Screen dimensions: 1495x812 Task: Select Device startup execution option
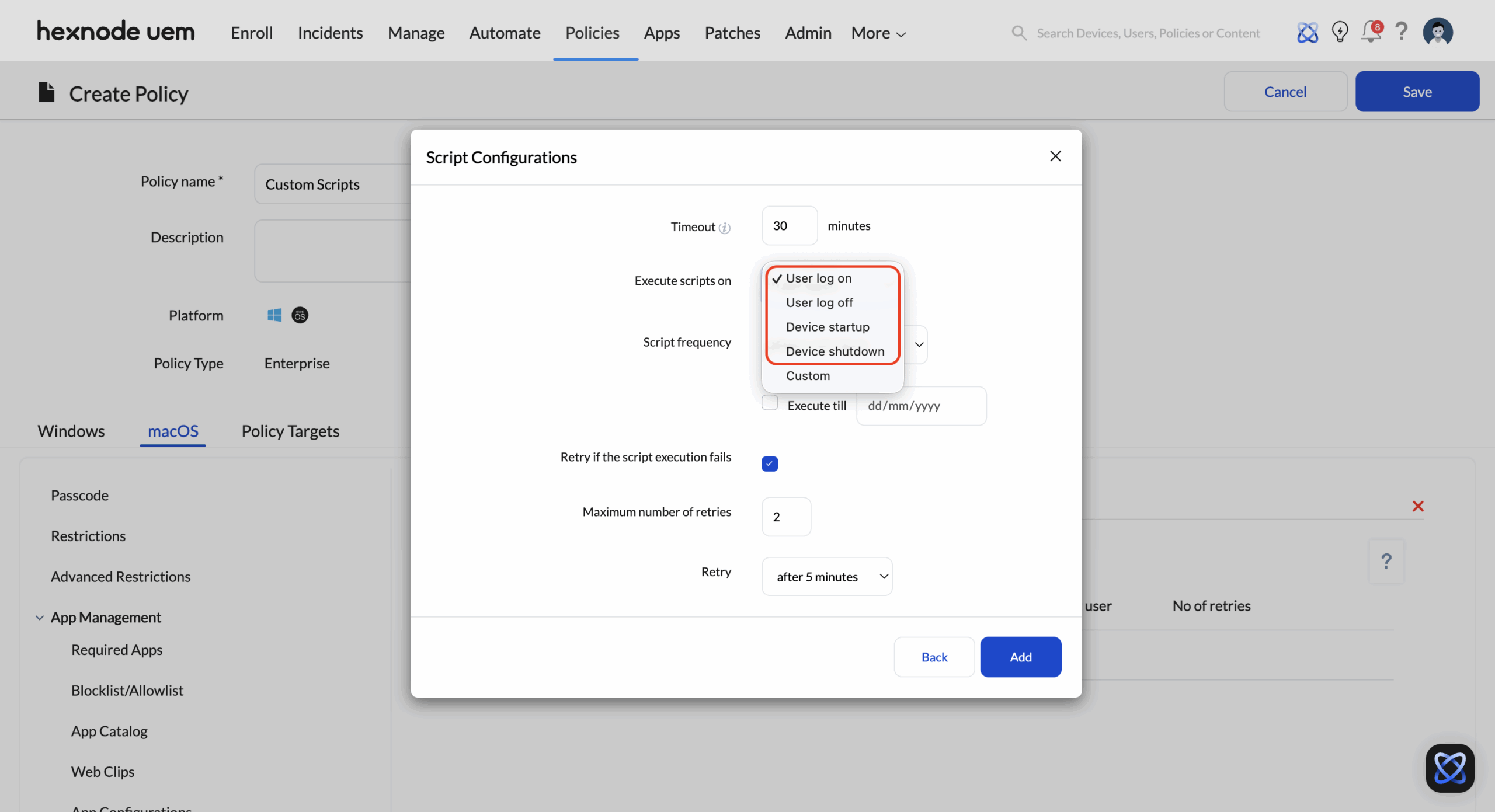point(828,327)
